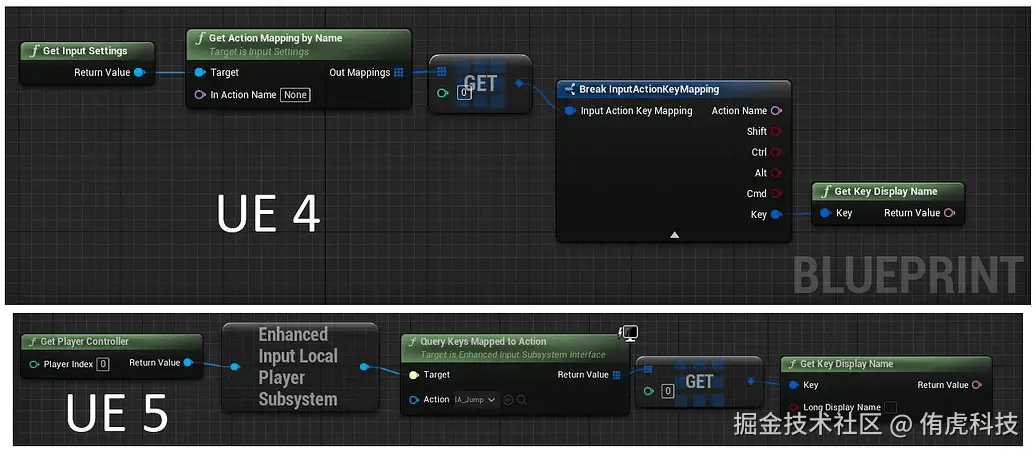Image resolution: width=1035 pixels, height=454 pixels.
Task: Click the browse magnifier icon next to IA_Jump
Action: pos(521,400)
